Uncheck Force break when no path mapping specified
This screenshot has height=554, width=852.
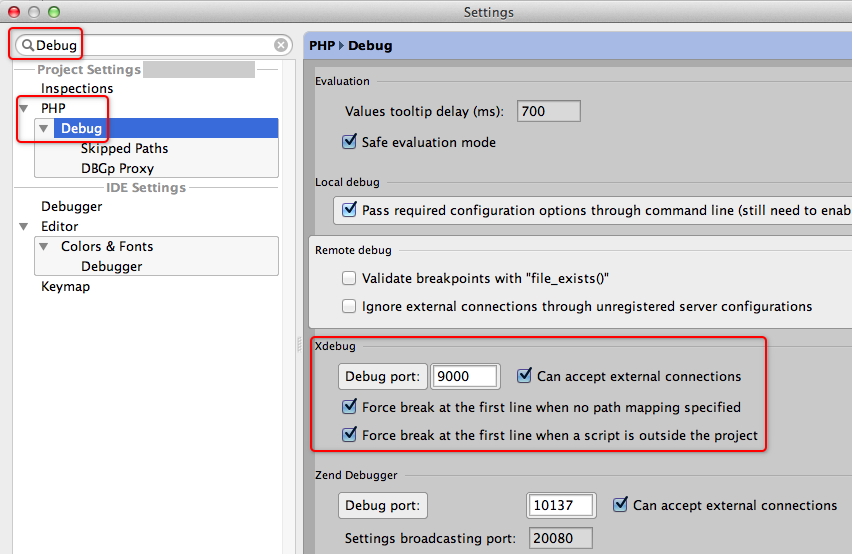pyautogui.click(x=349, y=407)
